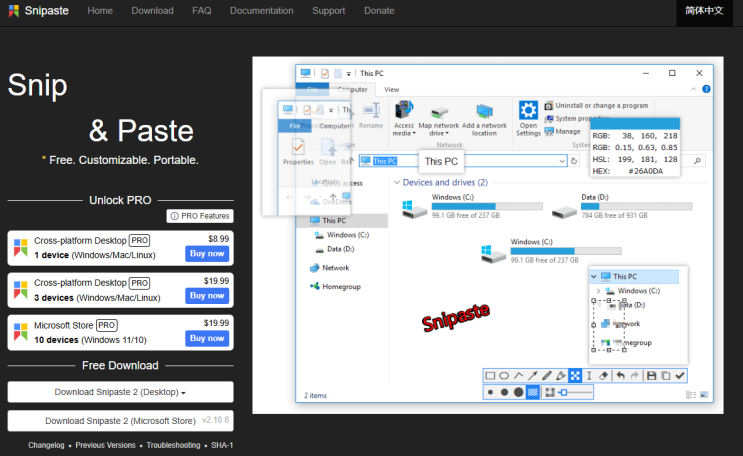Image resolution: width=743 pixels, height=456 pixels.
Task: Choose the medium dot brush size
Action: [x=504, y=392]
